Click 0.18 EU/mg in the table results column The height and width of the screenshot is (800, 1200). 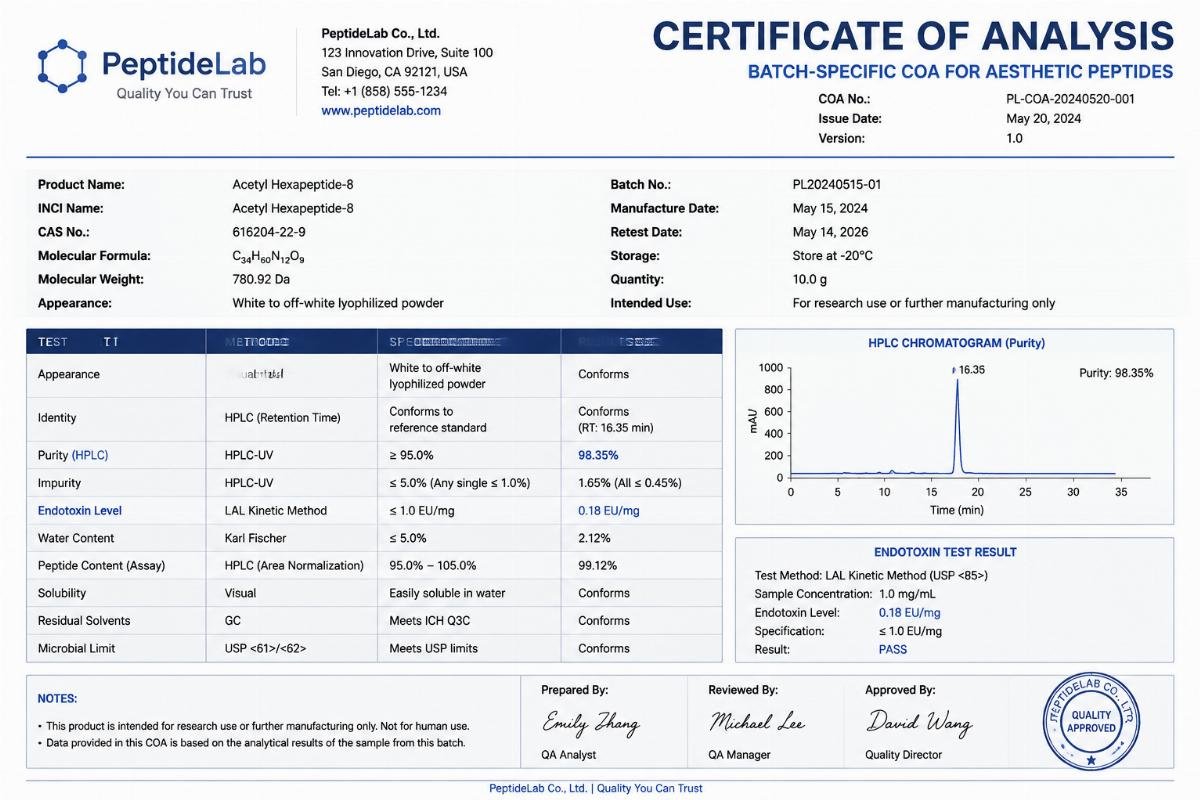(609, 510)
